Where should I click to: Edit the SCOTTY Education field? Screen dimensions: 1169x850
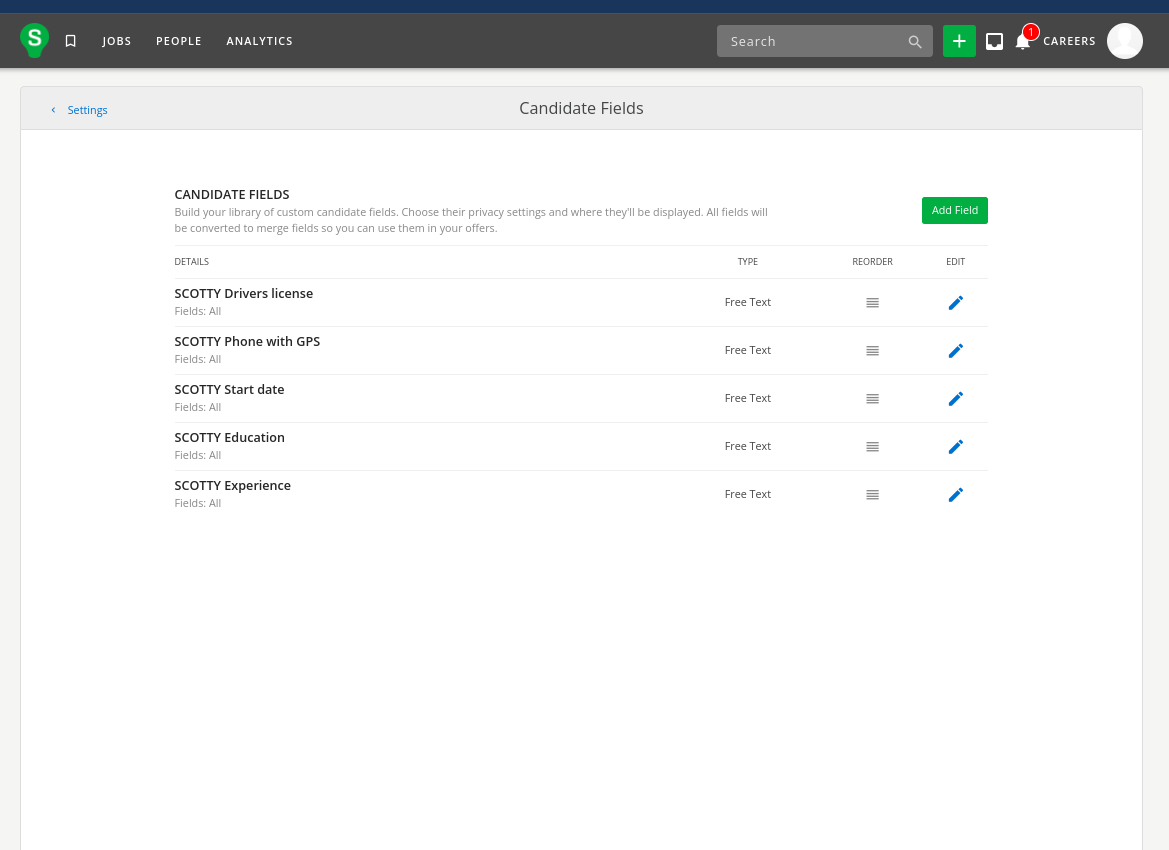955,446
